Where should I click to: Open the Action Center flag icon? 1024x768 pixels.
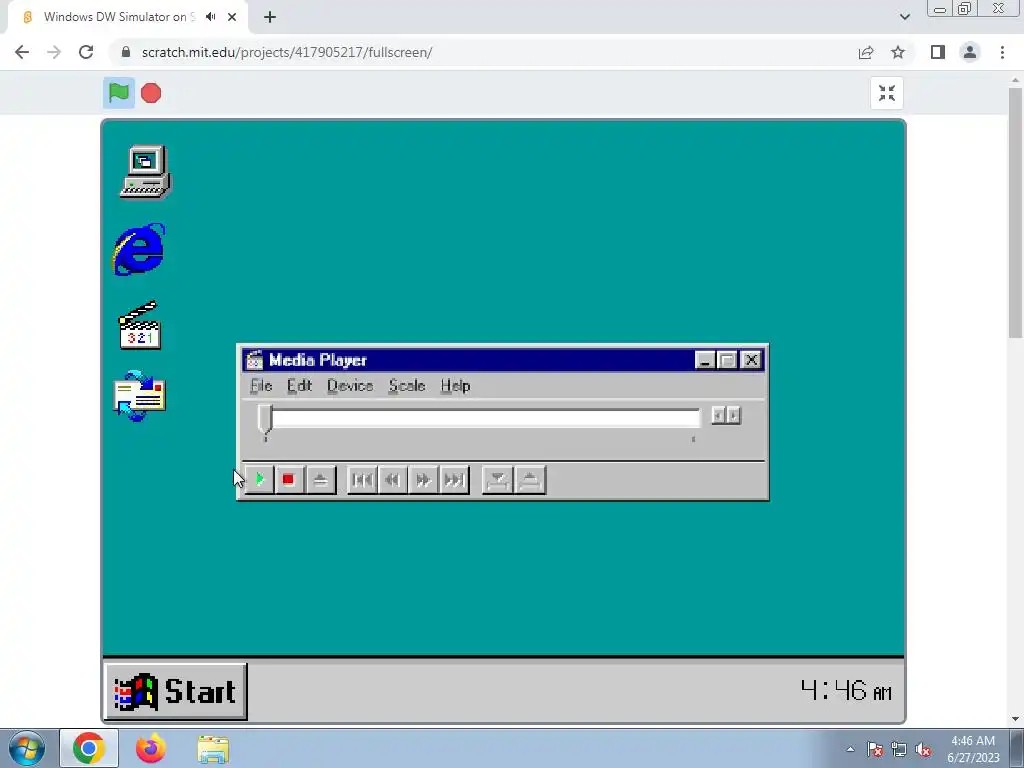click(875, 750)
